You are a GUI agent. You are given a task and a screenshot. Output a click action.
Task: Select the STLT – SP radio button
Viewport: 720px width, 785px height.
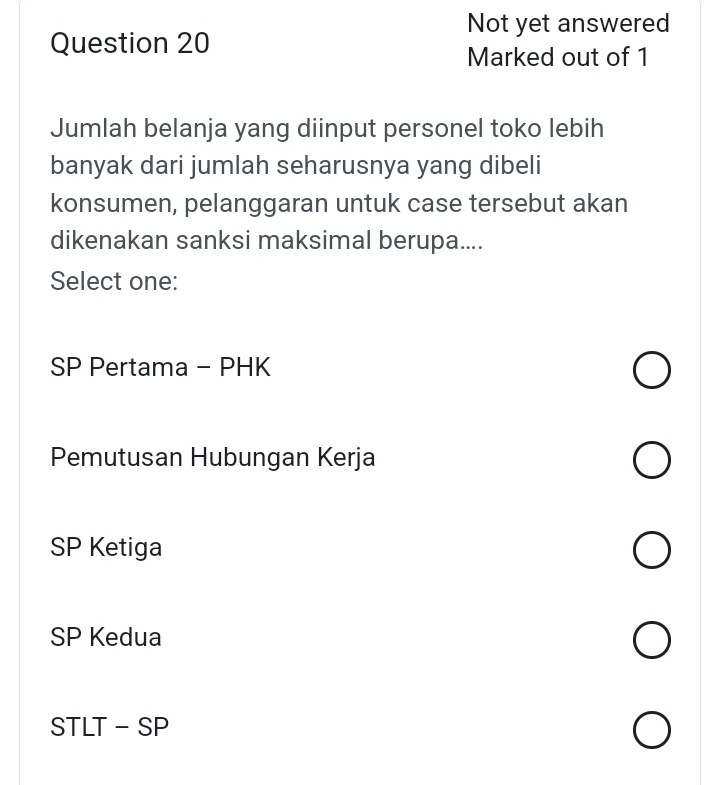[651, 730]
